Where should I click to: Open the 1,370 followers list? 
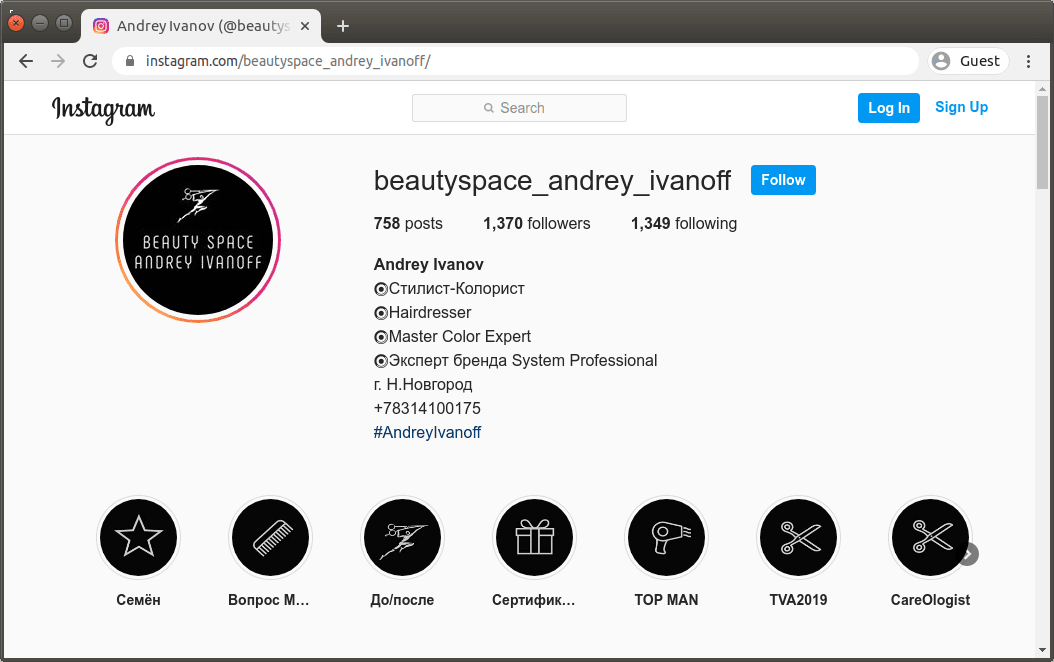coord(536,223)
